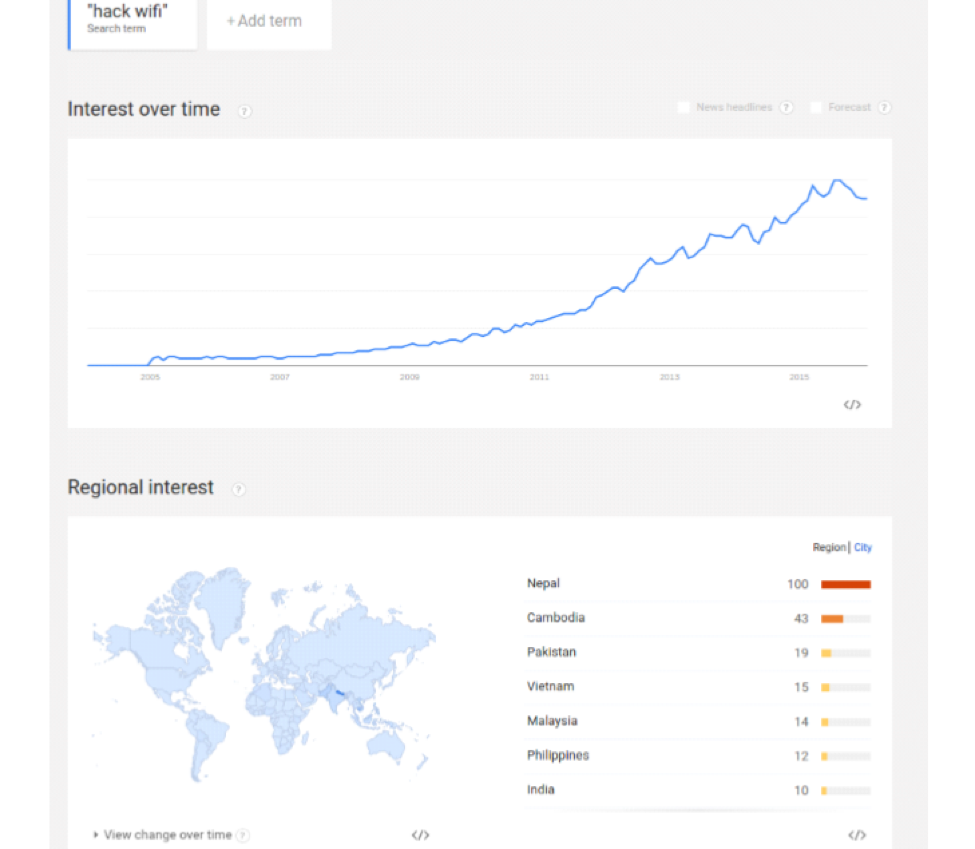Click the red Nepal interest bar
The width and height of the screenshot is (975, 849).
coord(846,584)
